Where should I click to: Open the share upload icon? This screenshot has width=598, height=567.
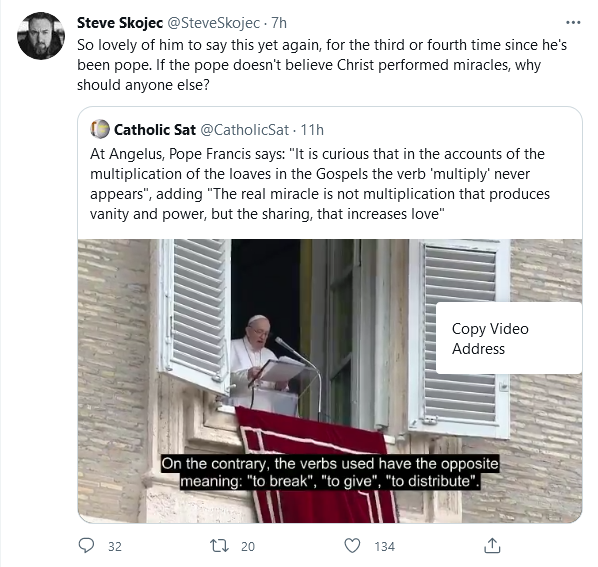[x=492, y=545]
